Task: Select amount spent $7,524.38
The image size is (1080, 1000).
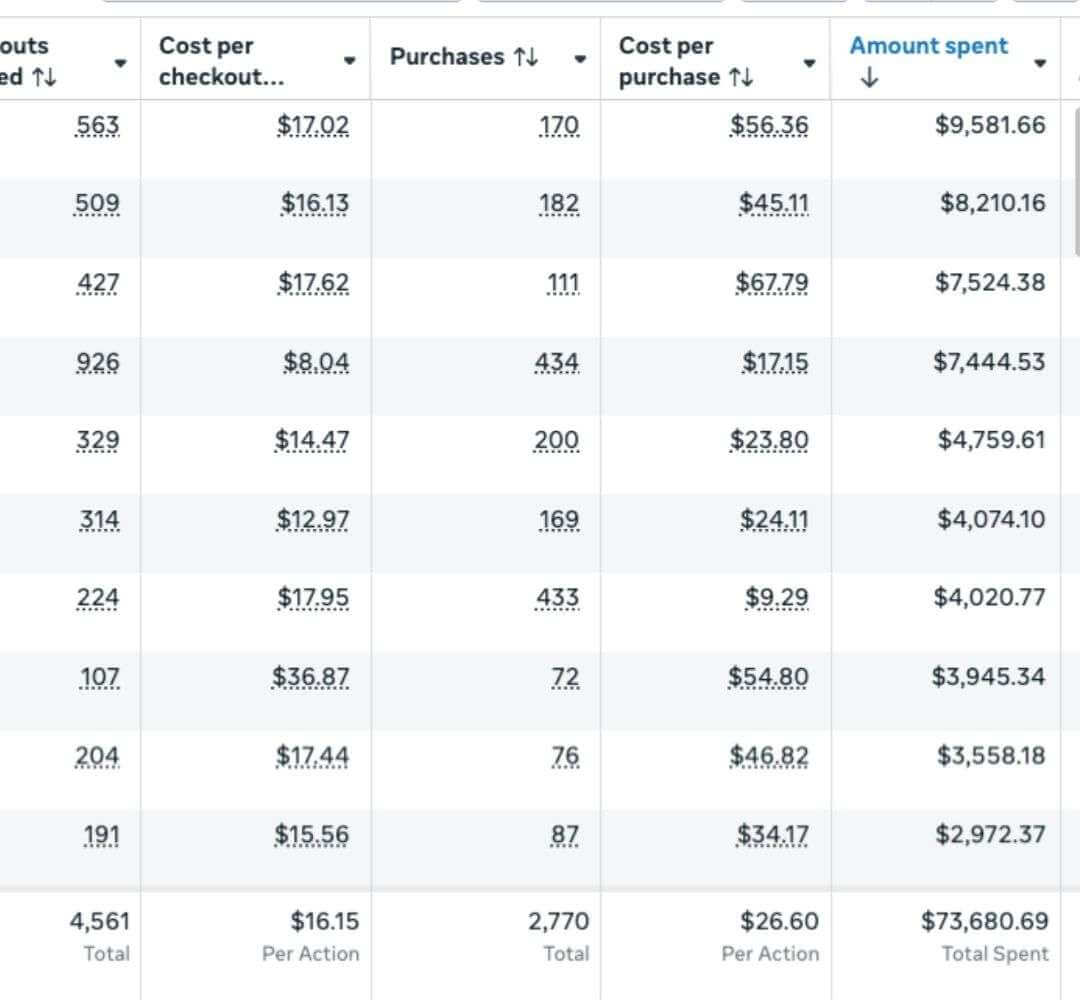Action: pos(990,282)
